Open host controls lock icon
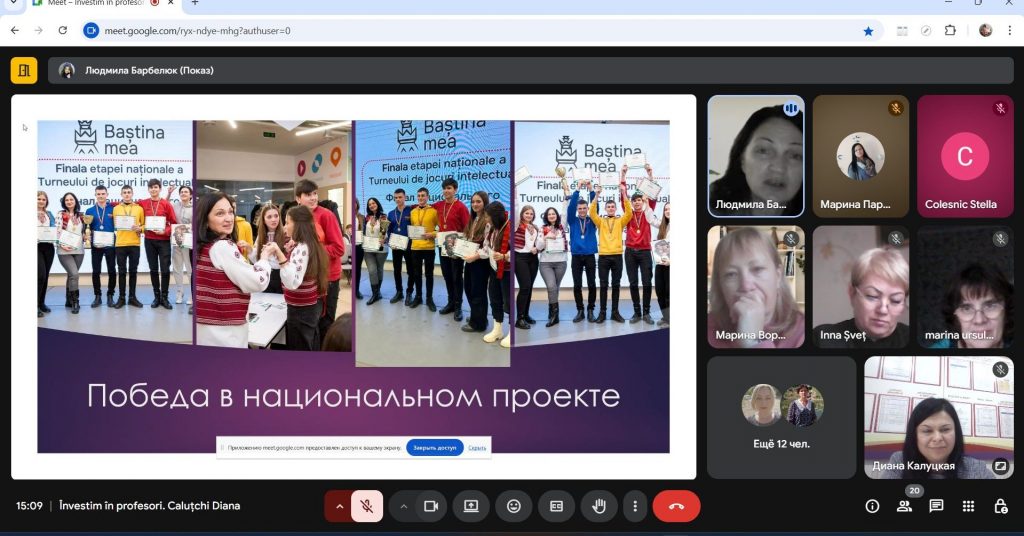Image resolution: width=1024 pixels, height=536 pixels. tap(1000, 506)
